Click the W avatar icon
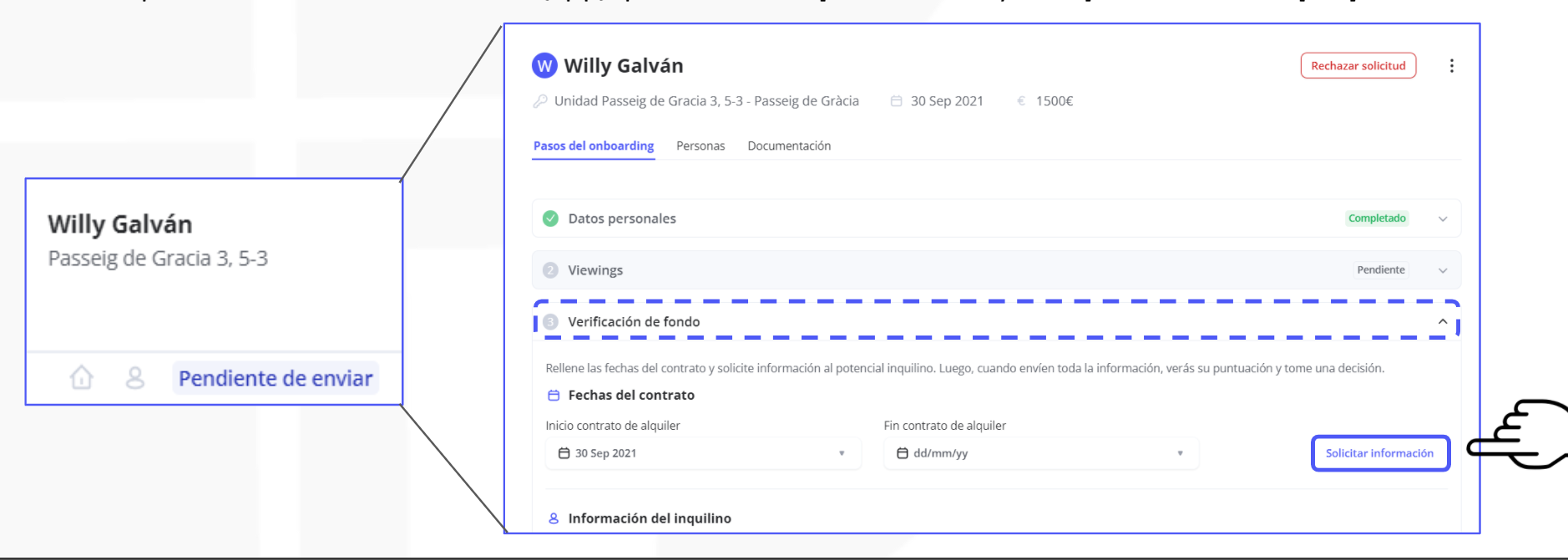The image size is (1568, 560). point(544,65)
